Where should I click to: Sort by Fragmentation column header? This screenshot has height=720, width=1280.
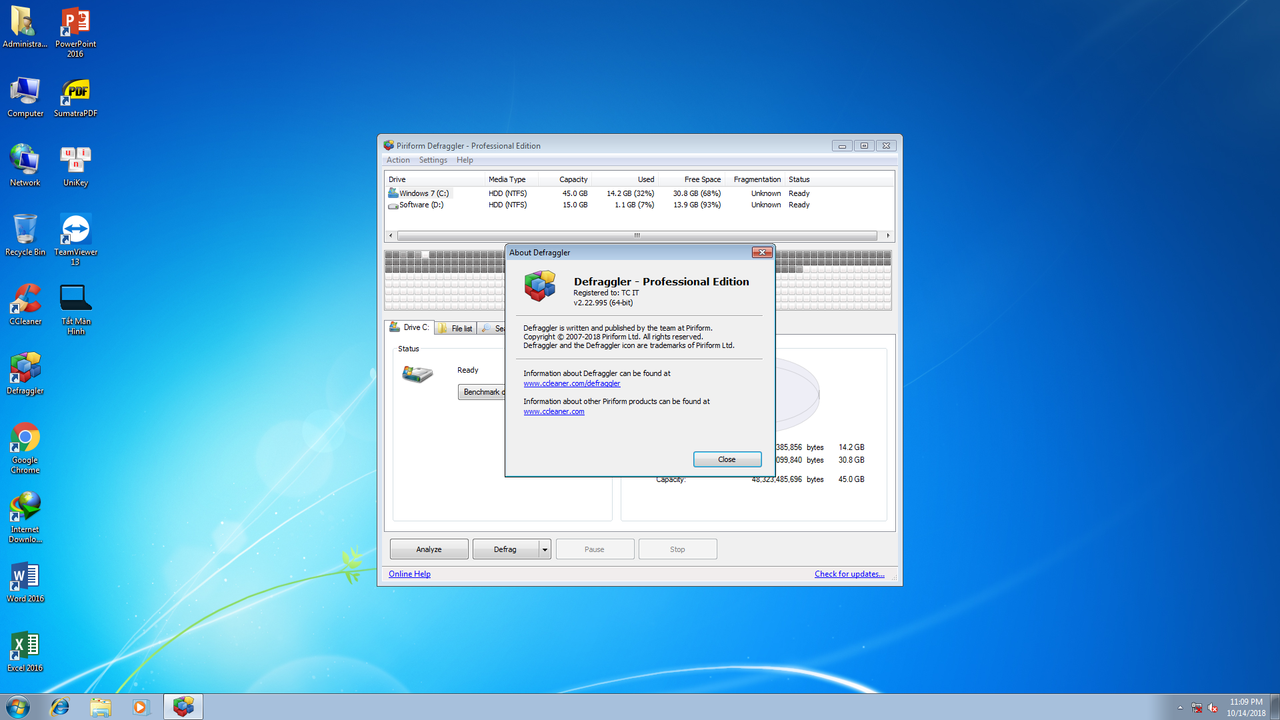(x=755, y=179)
